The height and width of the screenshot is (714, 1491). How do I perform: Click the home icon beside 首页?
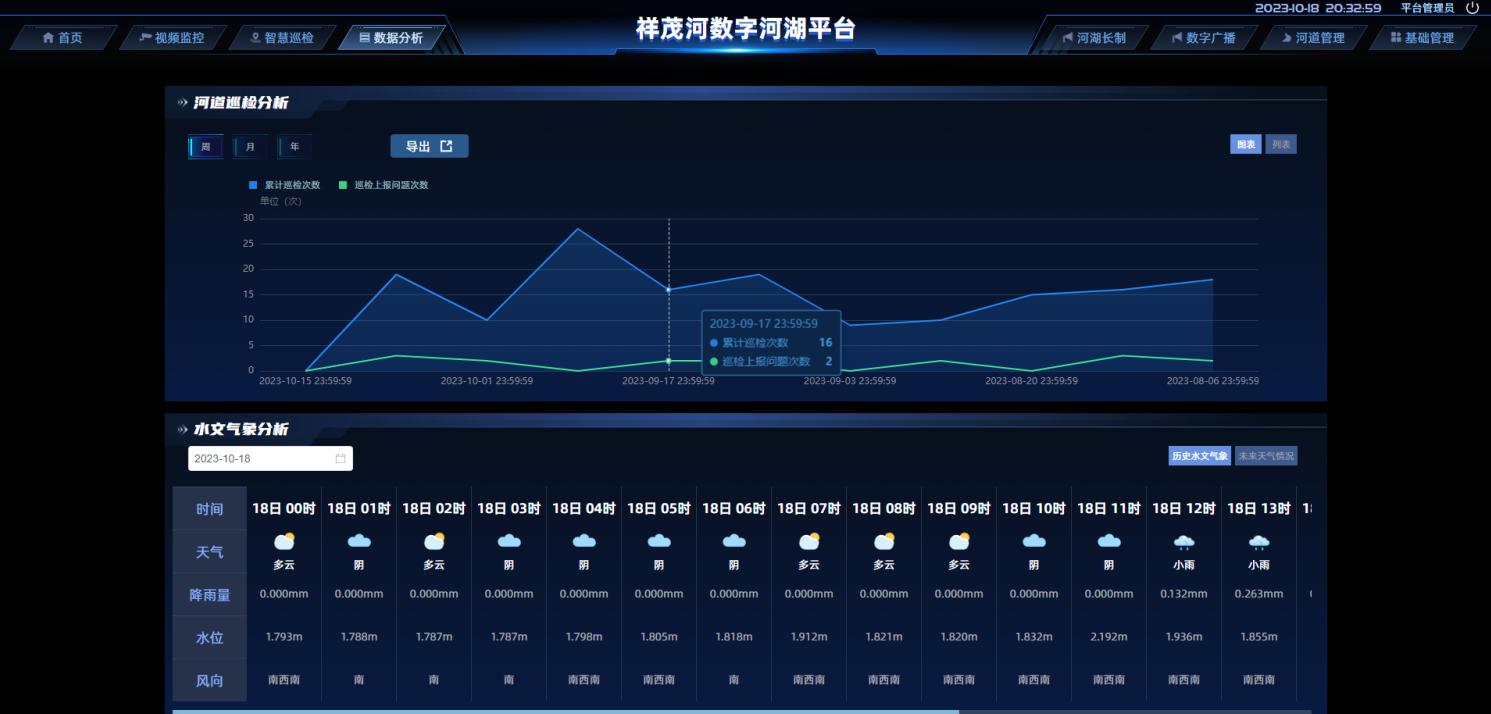(x=48, y=38)
